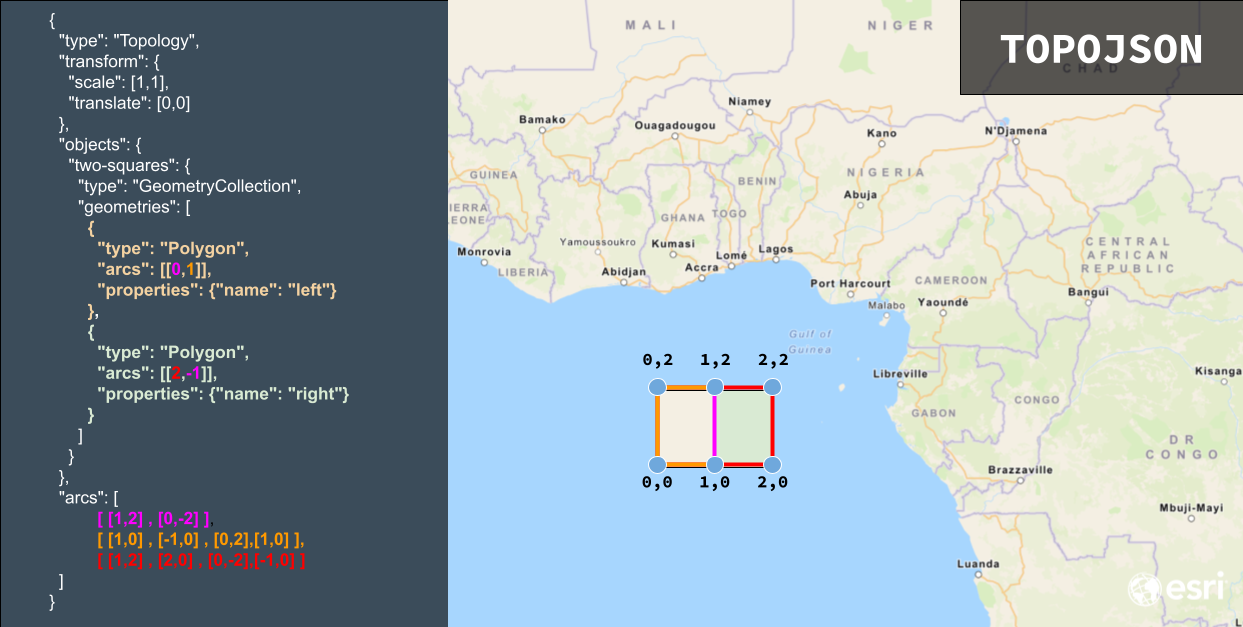Select the vertex dot labeled 1,2
The height and width of the screenshot is (627, 1243).
[x=715, y=387]
